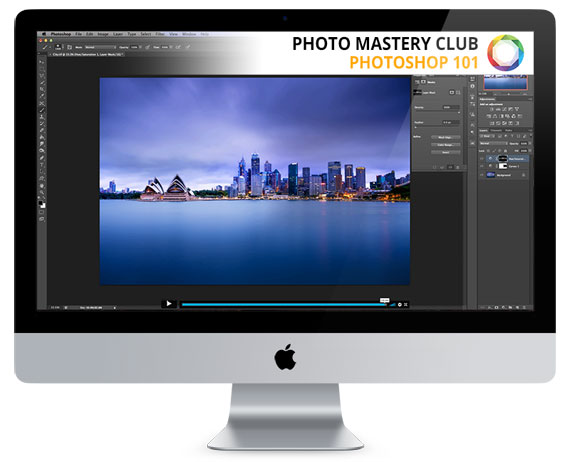Open the Adjustments panel flyout menu

click(530, 99)
